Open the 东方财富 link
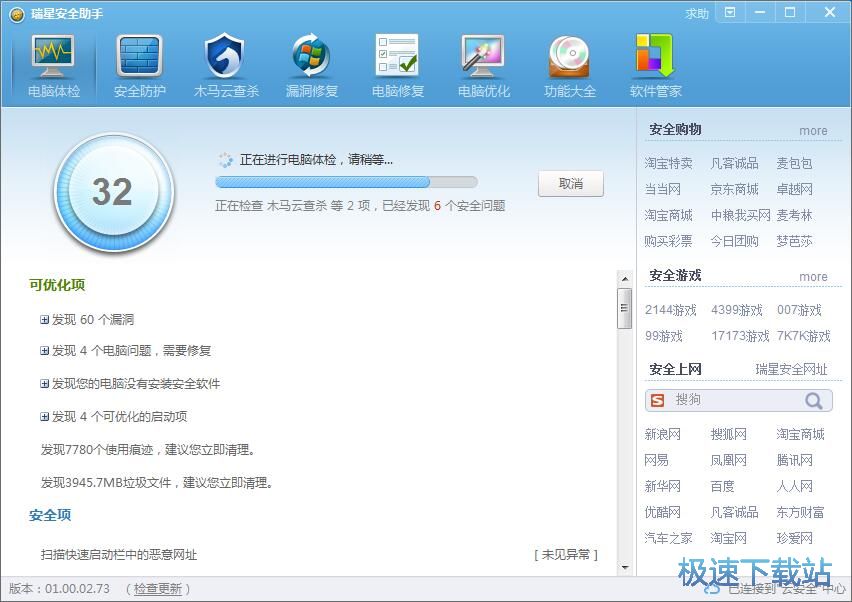 (x=800, y=512)
